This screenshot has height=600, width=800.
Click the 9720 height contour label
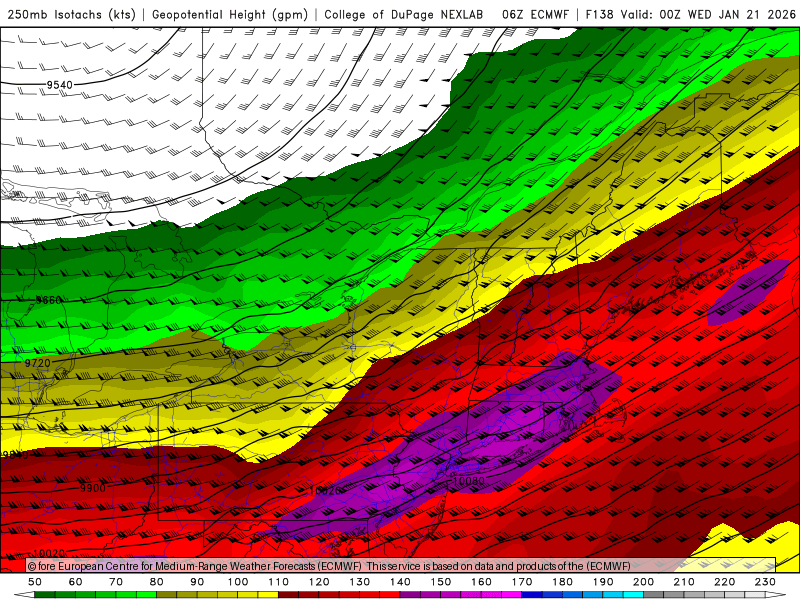pyautogui.click(x=38, y=363)
